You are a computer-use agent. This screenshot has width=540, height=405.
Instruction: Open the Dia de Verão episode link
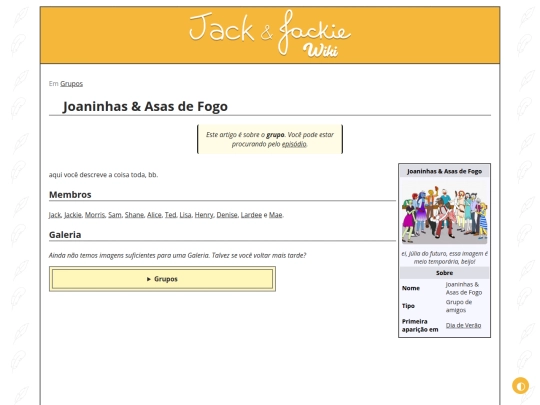(463, 325)
